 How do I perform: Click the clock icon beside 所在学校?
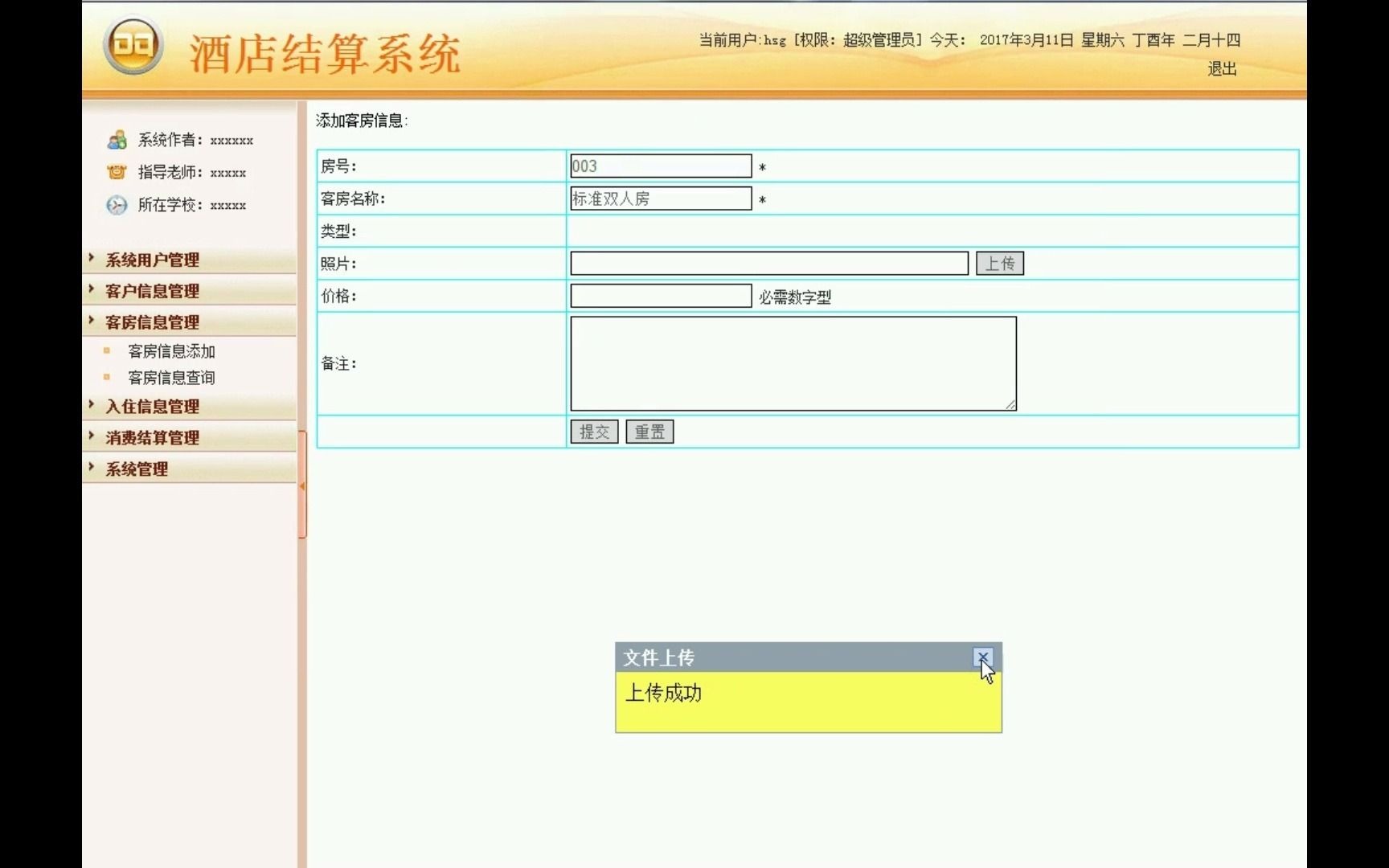pyautogui.click(x=116, y=205)
